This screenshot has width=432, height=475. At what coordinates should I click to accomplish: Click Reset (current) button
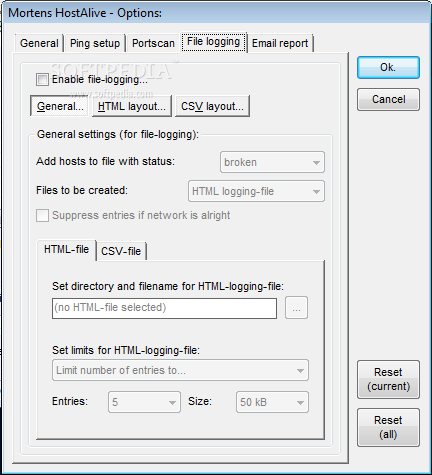388,379
